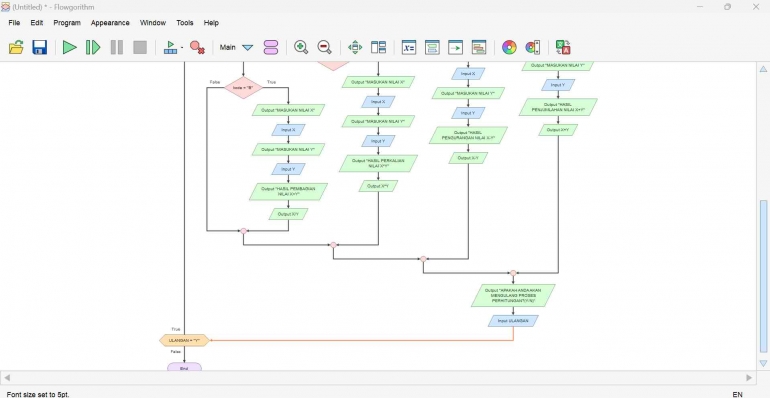This screenshot has height=398, width=770.
Task: Open the console window icon
Action: point(432,47)
